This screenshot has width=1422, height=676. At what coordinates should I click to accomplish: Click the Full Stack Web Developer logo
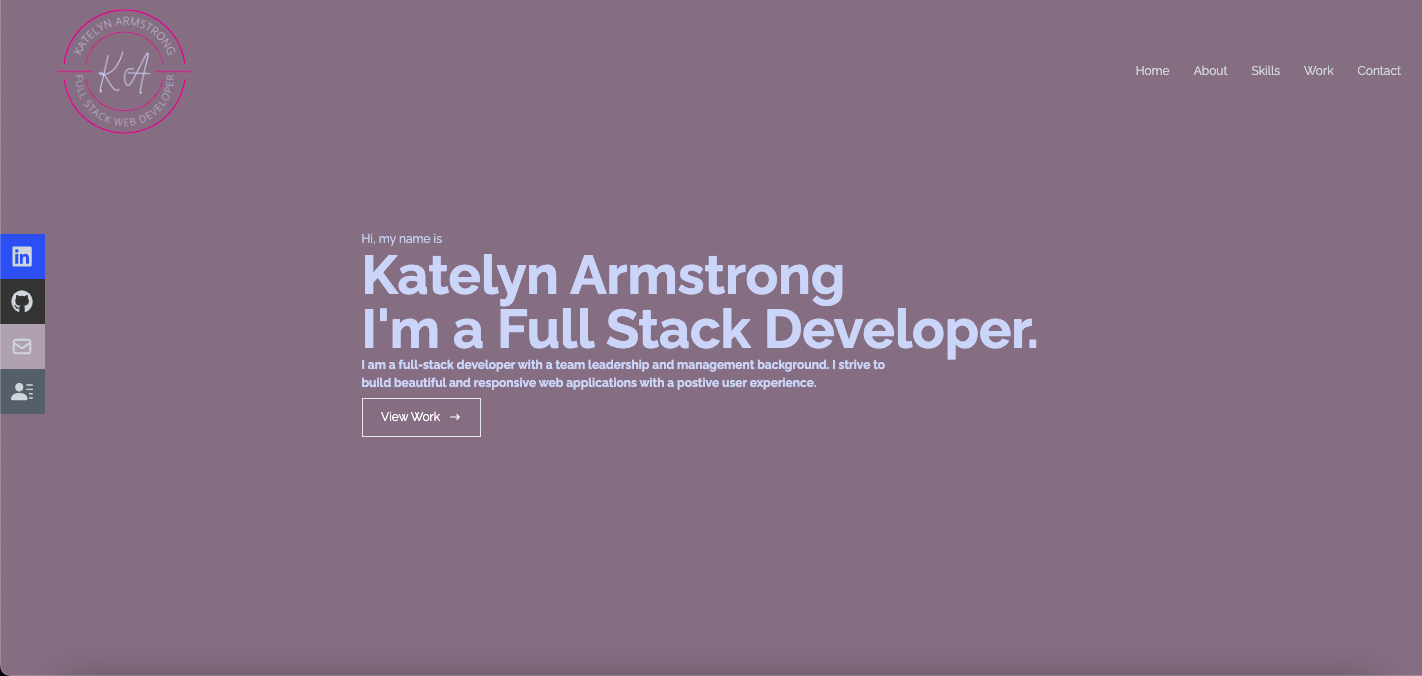point(123,70)
